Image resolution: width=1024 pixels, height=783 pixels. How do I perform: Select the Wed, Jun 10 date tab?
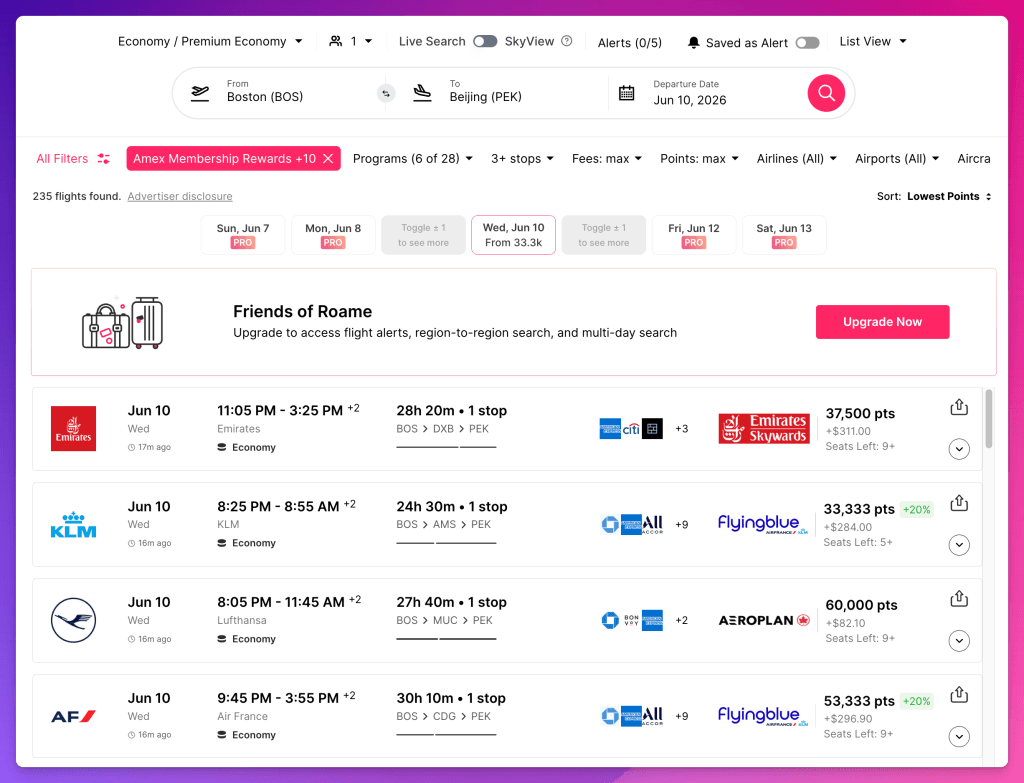(513, 235)
